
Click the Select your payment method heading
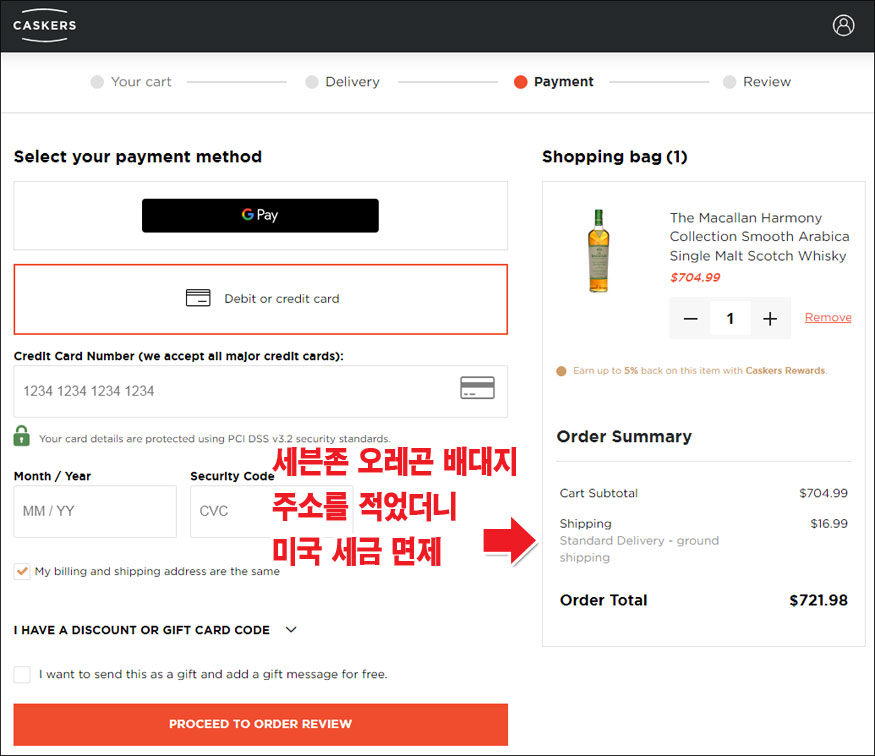[138, 157]
